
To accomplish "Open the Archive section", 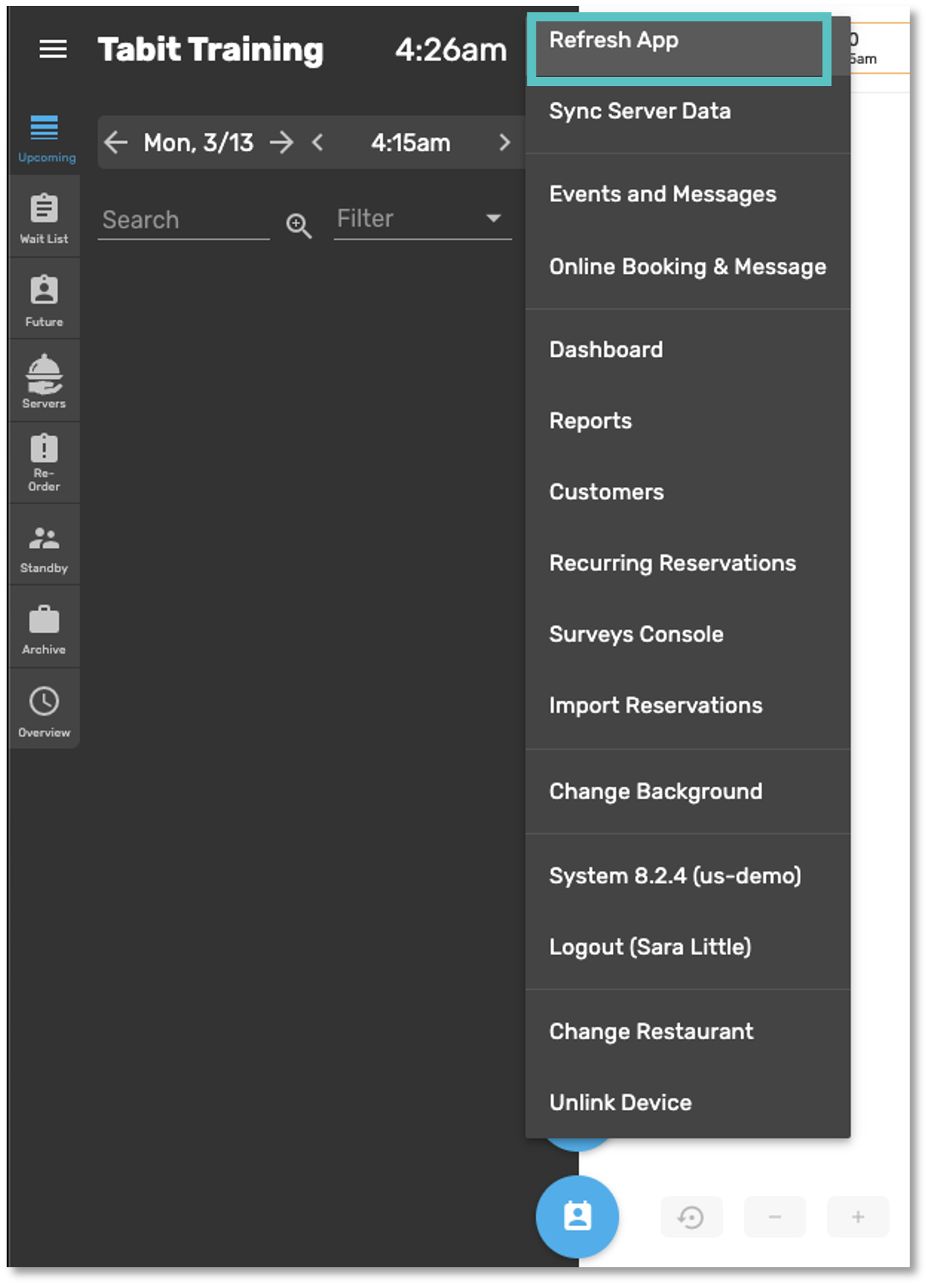I will tap(44, 627).
